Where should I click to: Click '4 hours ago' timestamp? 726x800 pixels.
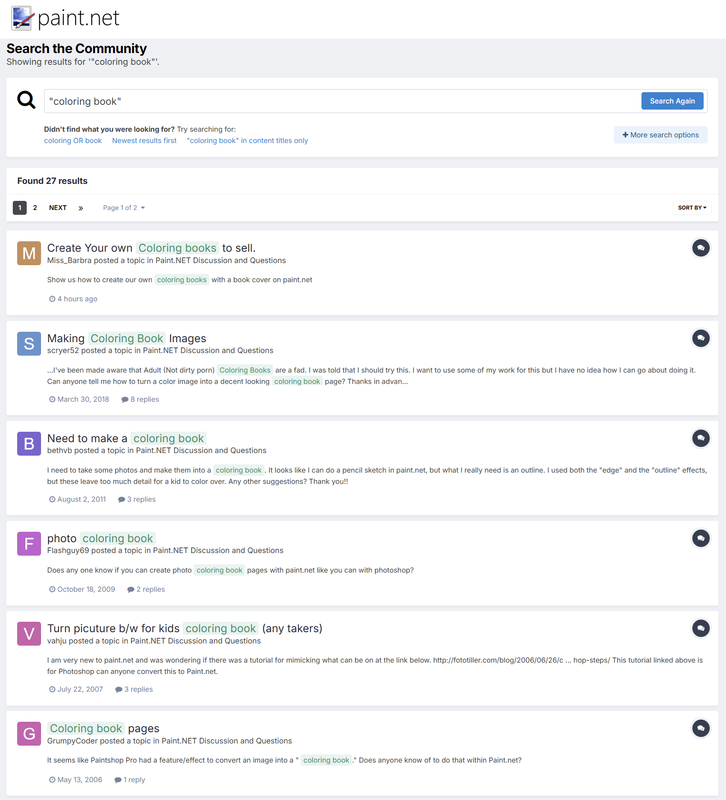[x=73, y=299]
